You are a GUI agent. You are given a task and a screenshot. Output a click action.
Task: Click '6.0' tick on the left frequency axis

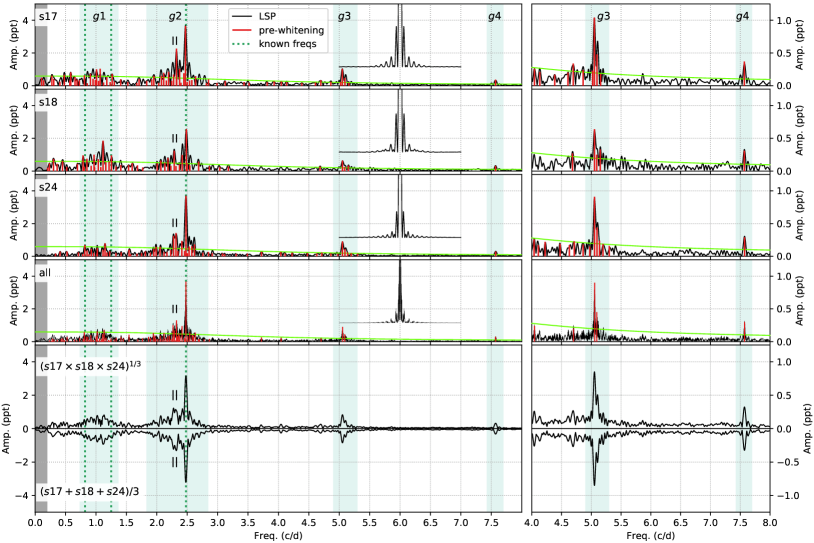coord(400,521)
